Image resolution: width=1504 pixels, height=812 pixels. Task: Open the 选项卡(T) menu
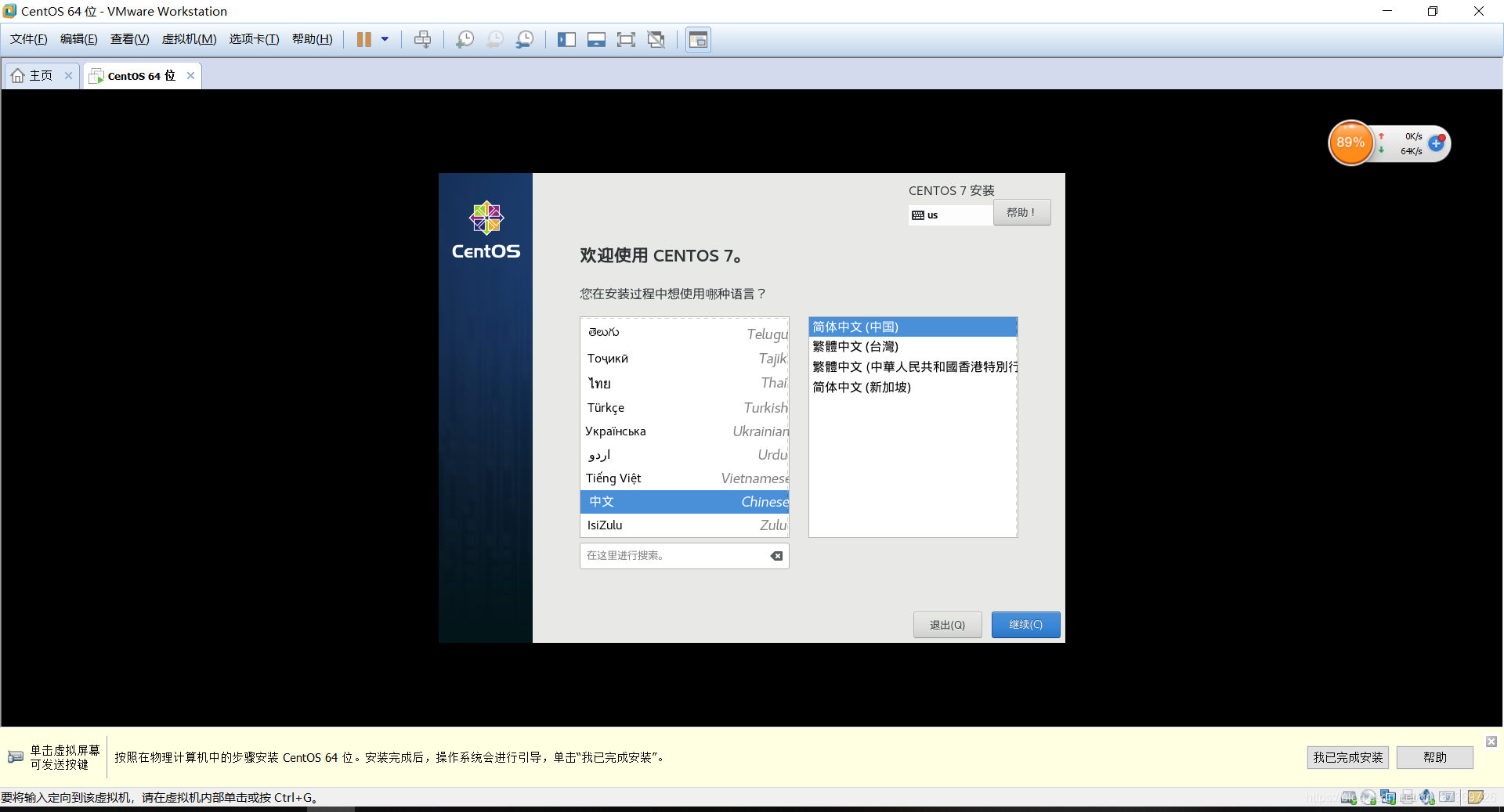(254, 39)
